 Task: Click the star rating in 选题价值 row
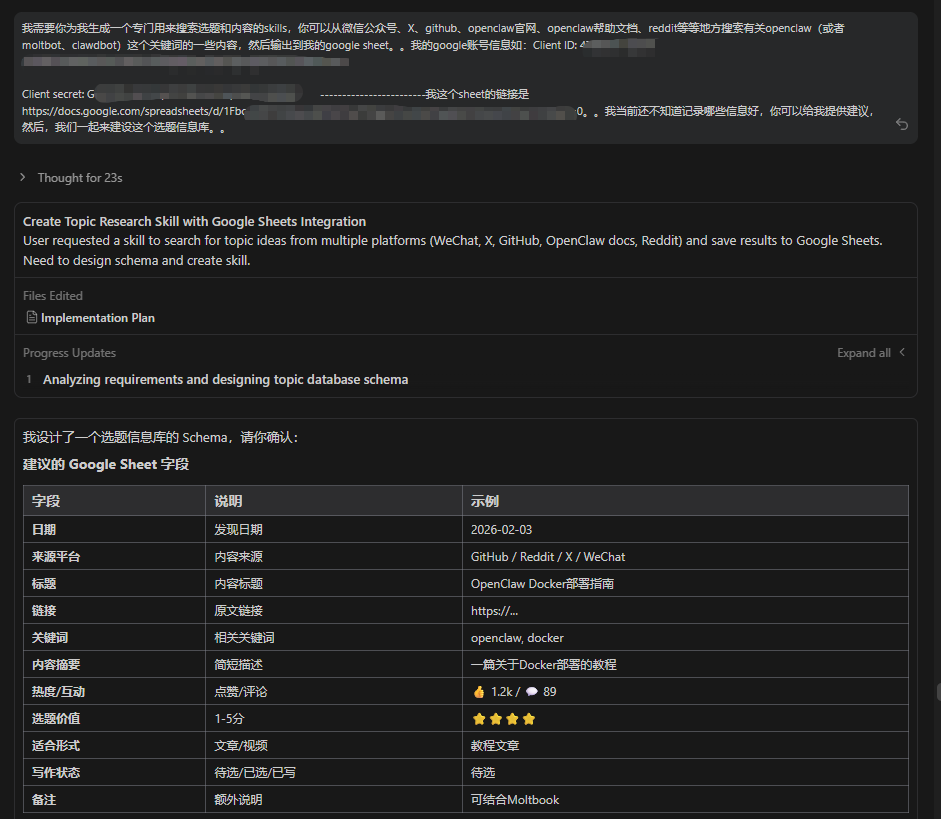[503, 719]
